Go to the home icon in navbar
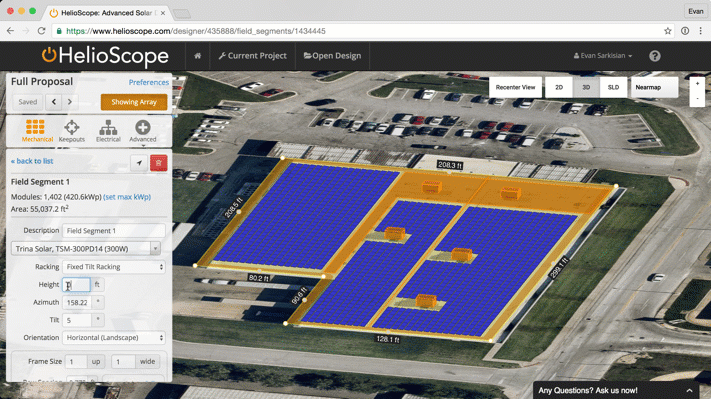This screenshot has width=711, height=399. click(x=197, y=56)
